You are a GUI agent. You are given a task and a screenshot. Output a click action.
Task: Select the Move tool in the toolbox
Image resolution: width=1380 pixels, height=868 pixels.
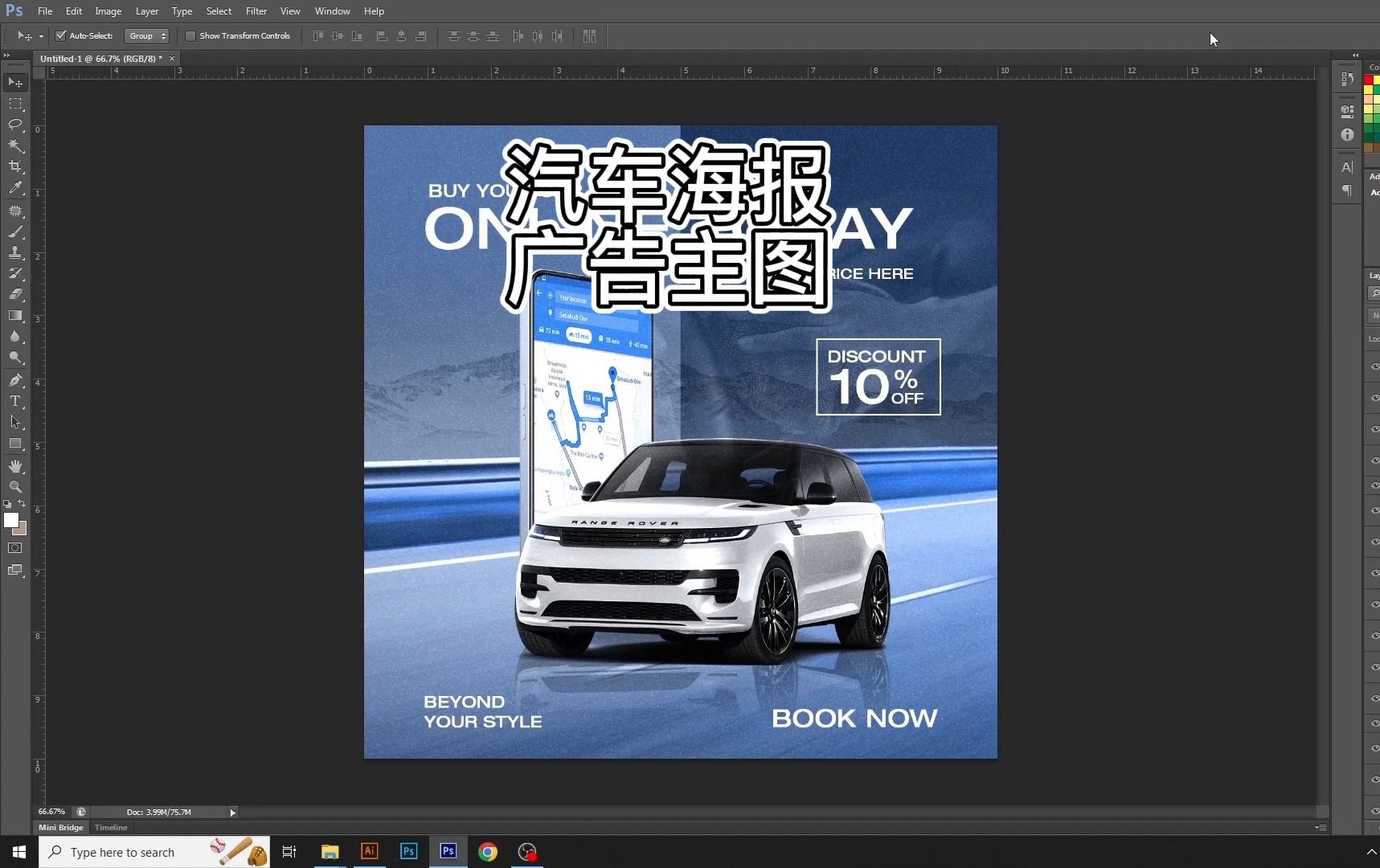(x=15, y=83)
